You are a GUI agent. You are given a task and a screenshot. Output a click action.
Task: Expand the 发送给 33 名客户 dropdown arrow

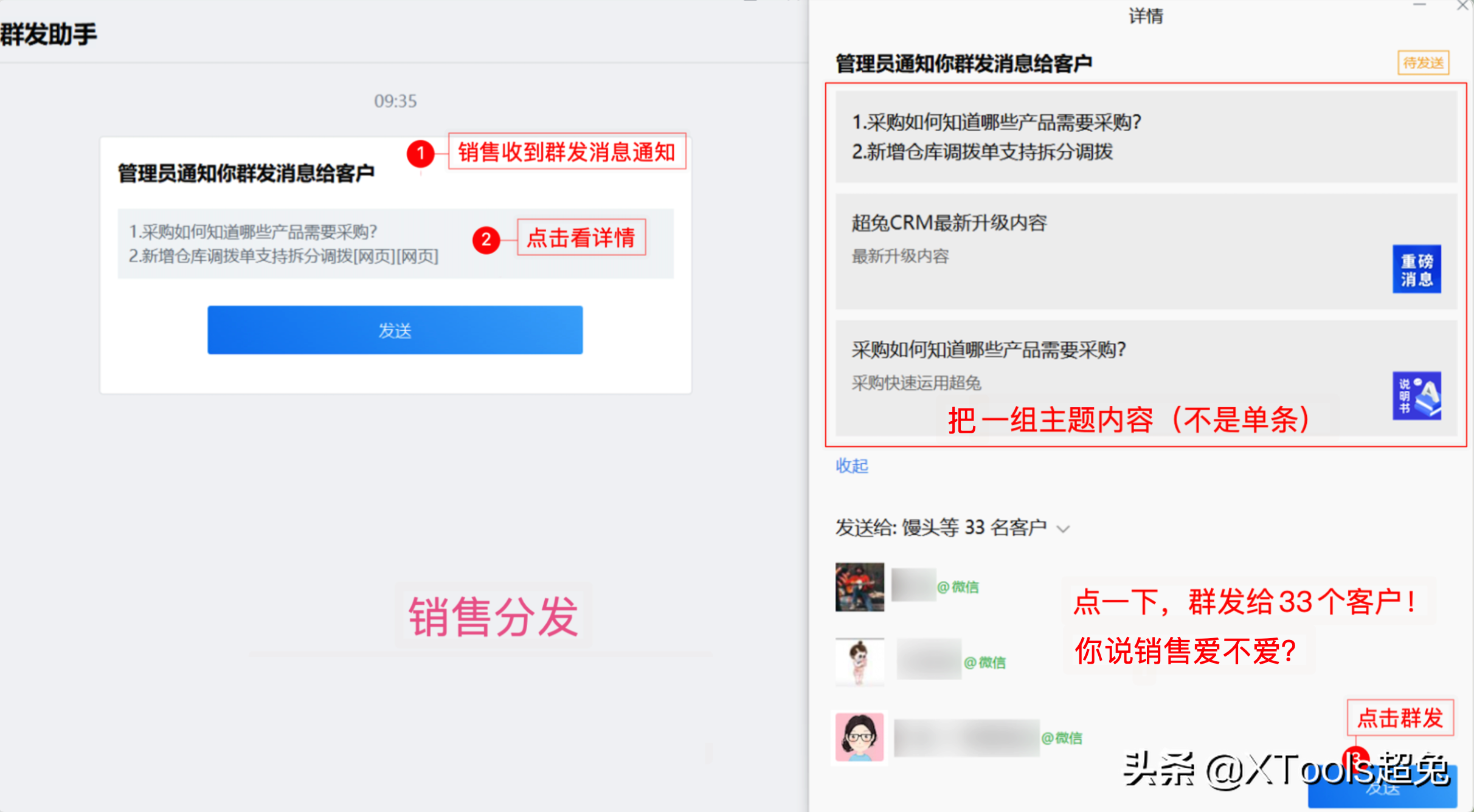[1063, 529]
